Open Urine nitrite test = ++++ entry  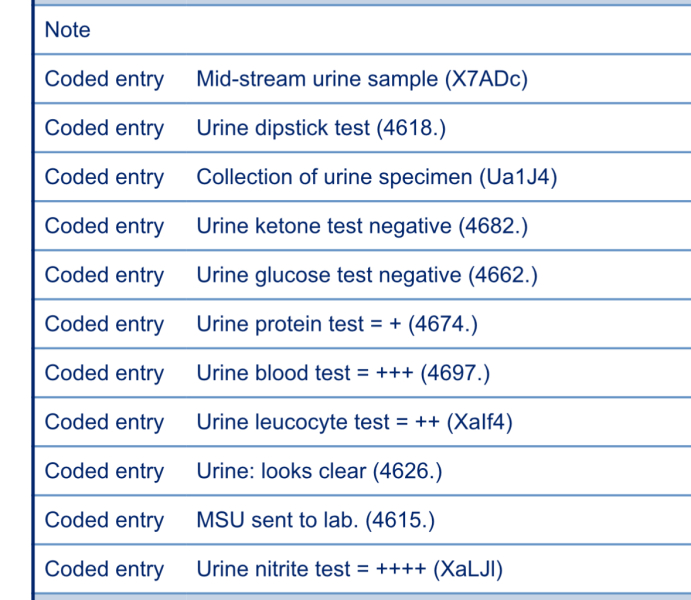[x=349, y=569]
